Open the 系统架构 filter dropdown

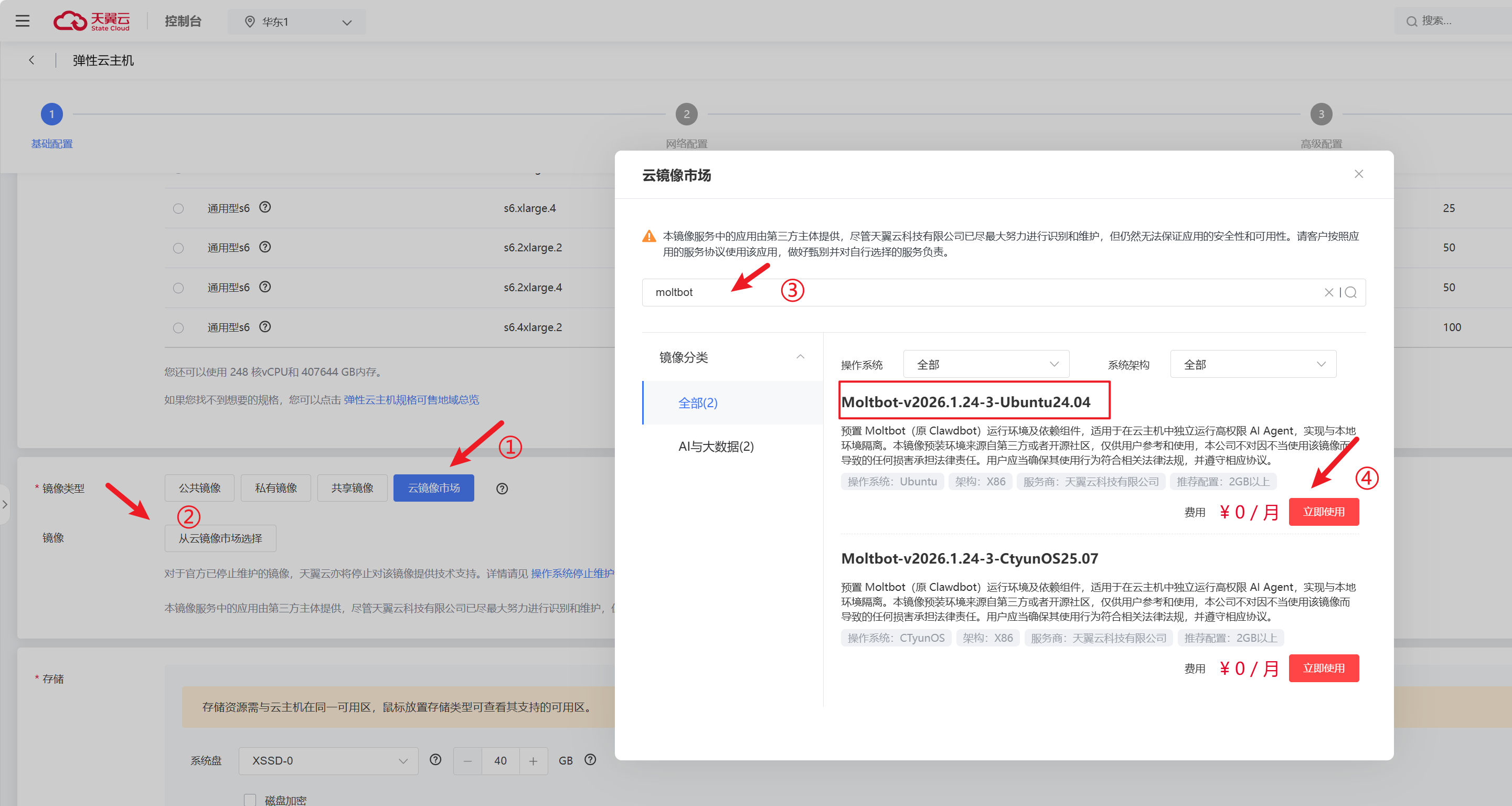click(1252, 365)
